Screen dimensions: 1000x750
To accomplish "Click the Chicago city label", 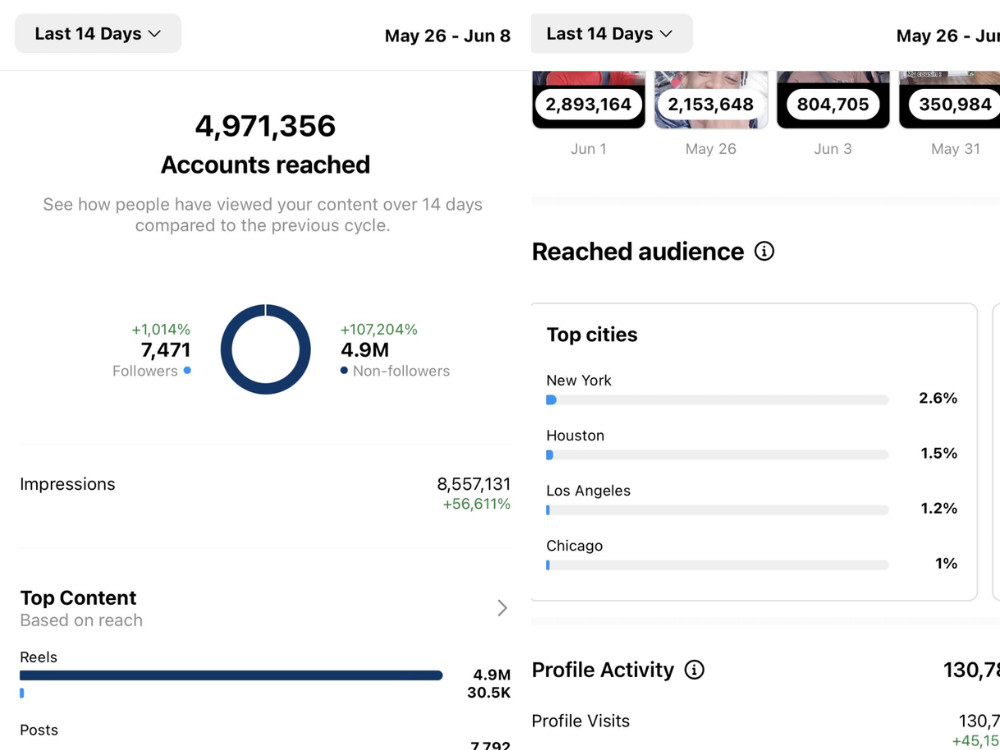I will tap(574, 546).
